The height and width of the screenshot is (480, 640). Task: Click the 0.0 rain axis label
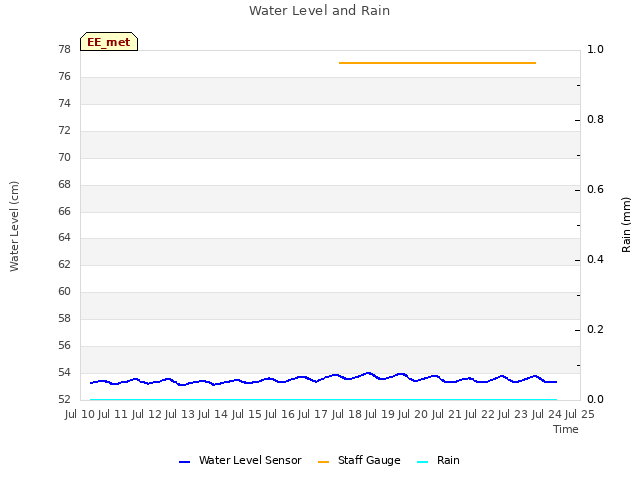pos(595,399)
